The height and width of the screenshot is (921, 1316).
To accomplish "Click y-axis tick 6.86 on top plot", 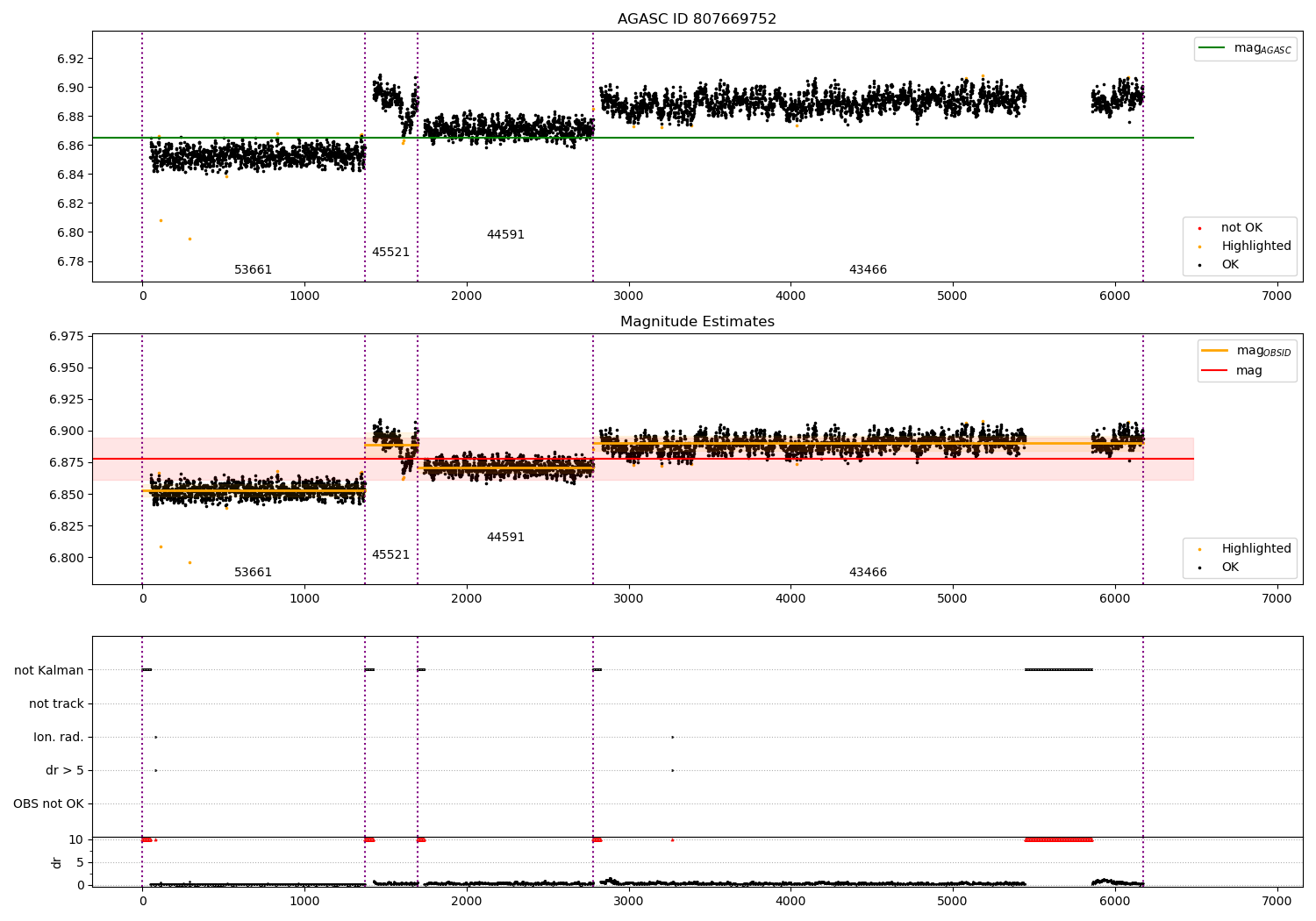I will pos(70,146).
